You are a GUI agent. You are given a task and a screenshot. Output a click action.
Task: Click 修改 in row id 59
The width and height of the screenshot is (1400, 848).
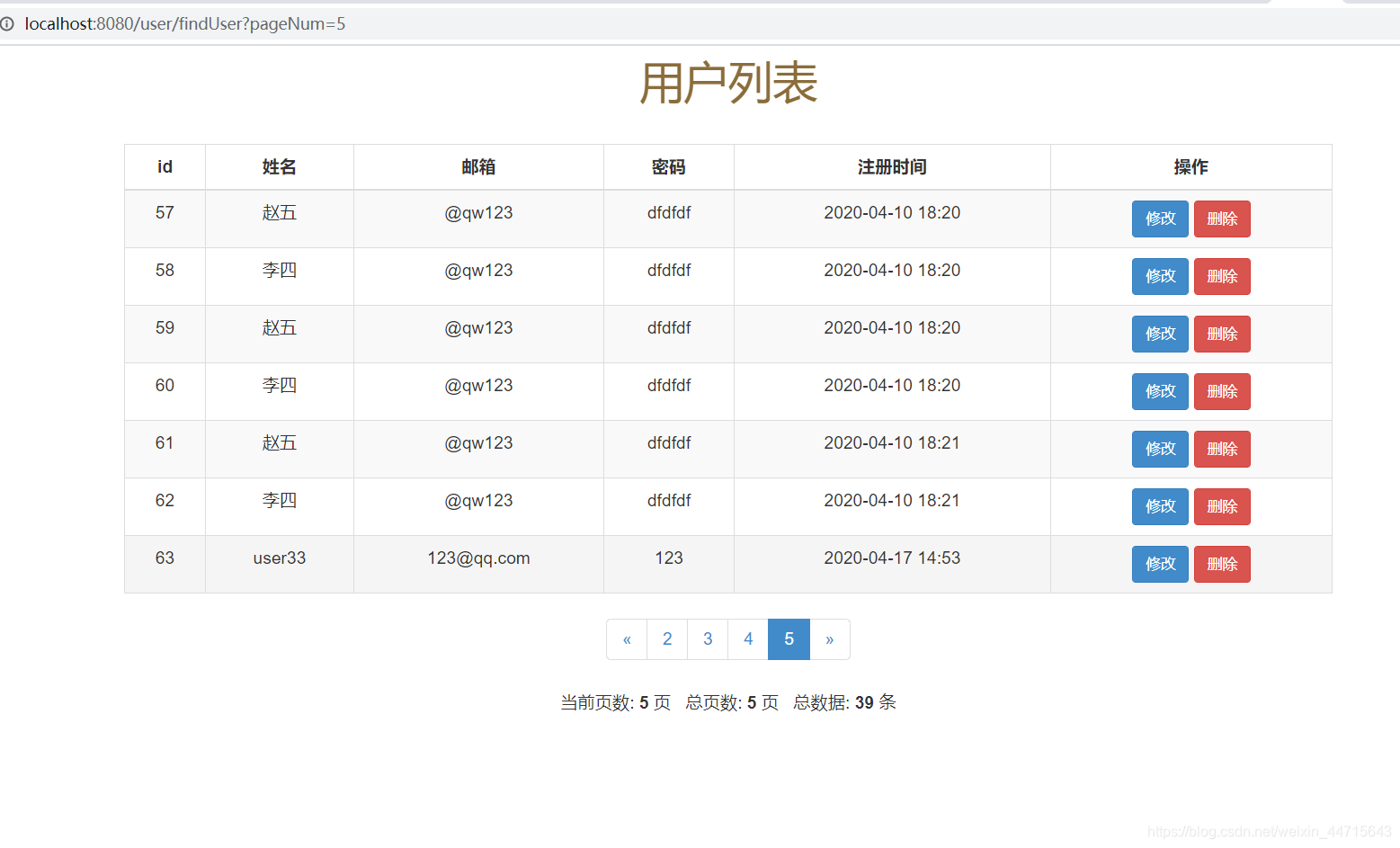click(1160, 334)
